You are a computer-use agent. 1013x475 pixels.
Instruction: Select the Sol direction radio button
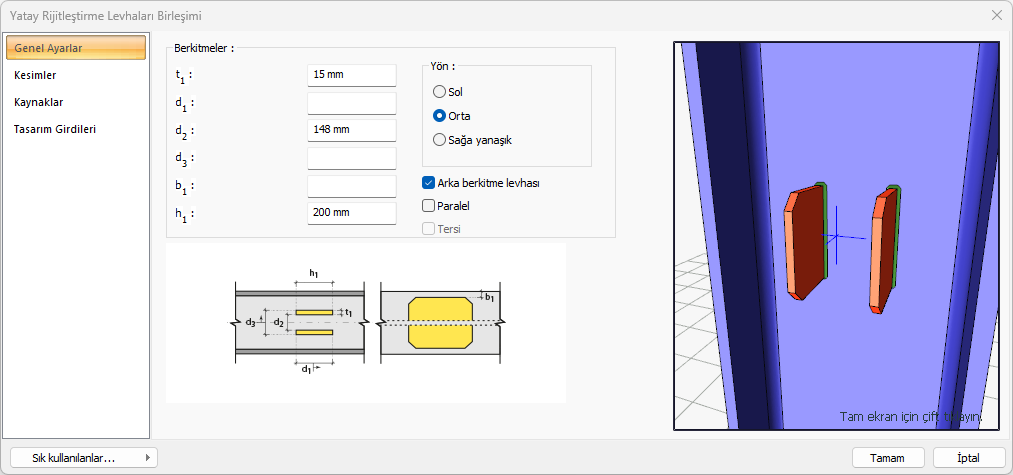[439, 92]
